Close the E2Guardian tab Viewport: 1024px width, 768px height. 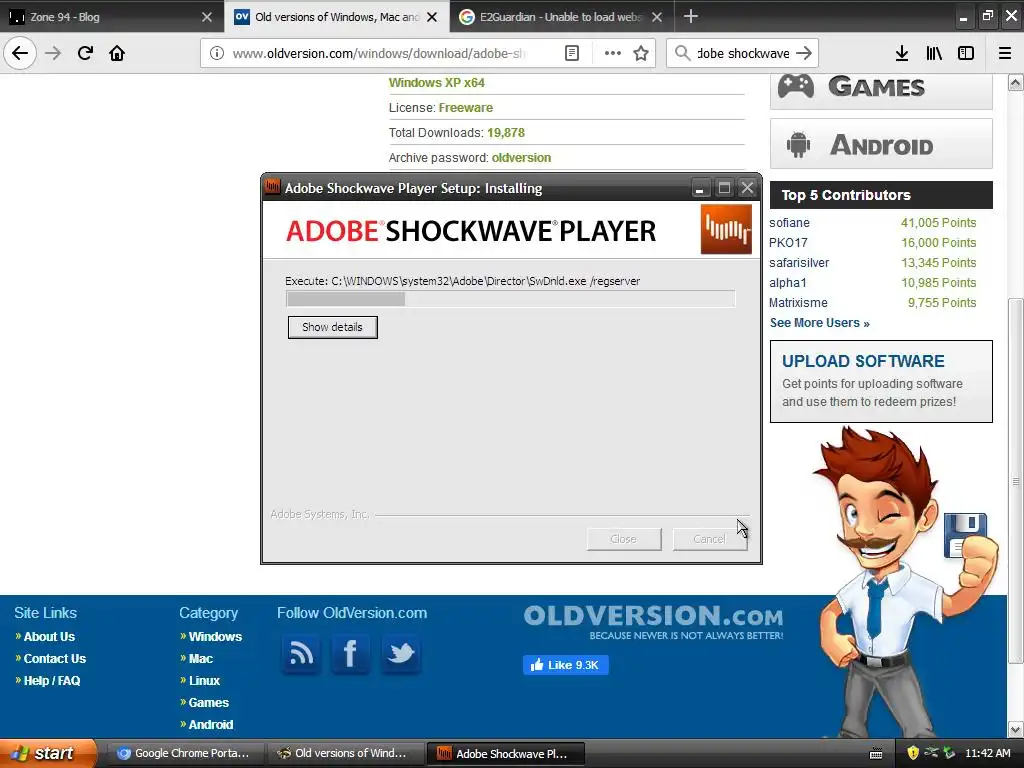(x=657, y=17)
